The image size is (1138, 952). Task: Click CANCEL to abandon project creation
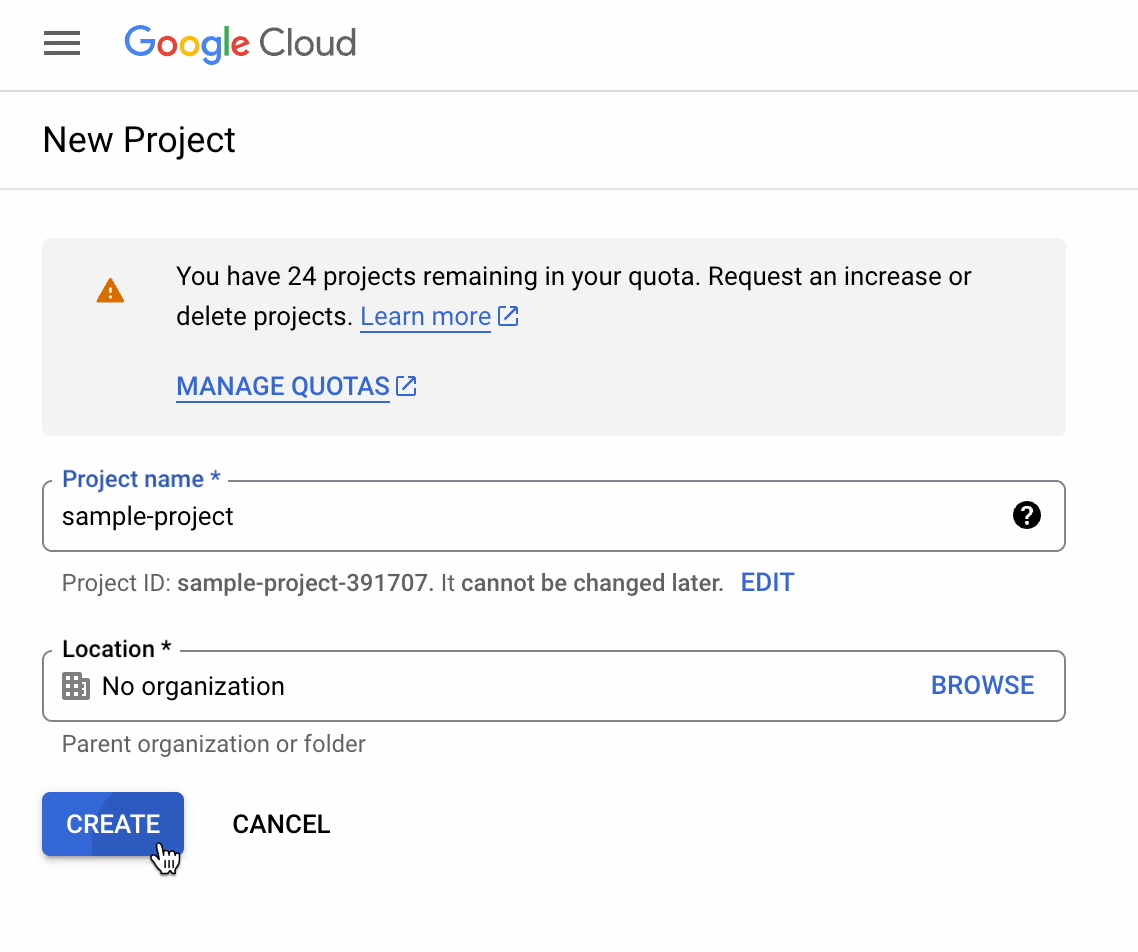[x=281, y=824]
